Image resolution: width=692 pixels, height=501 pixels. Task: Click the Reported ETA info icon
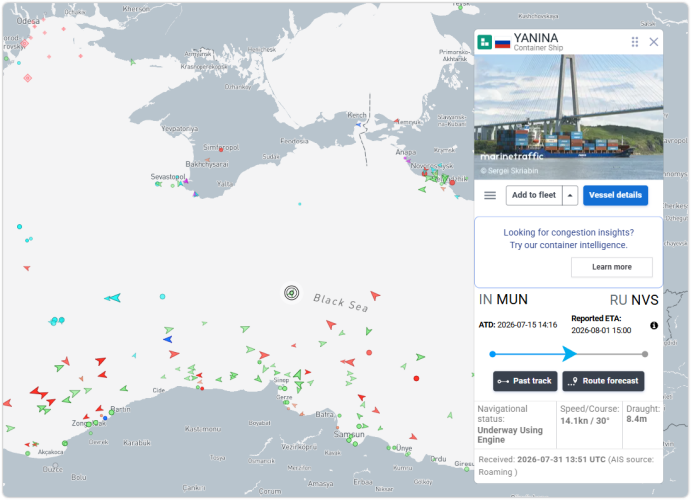tap(654, 326)
